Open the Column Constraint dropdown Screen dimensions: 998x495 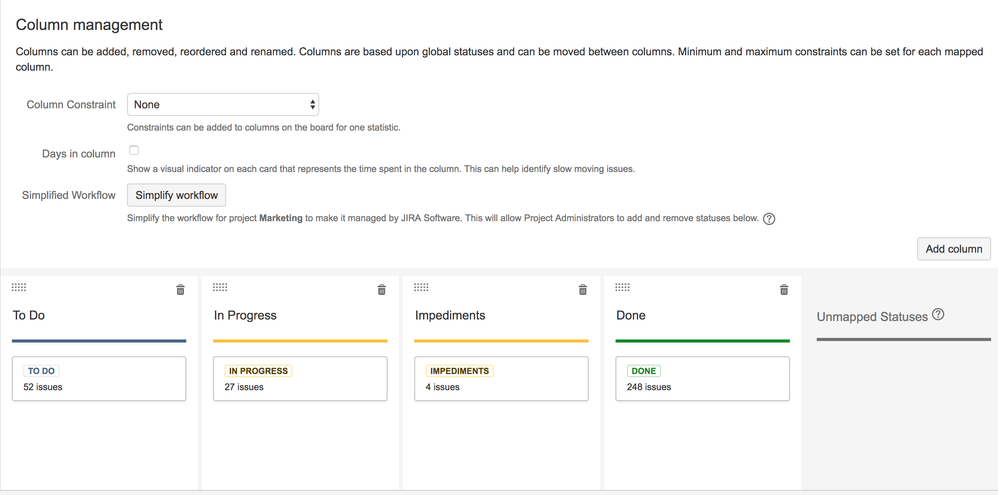(223, 104)
